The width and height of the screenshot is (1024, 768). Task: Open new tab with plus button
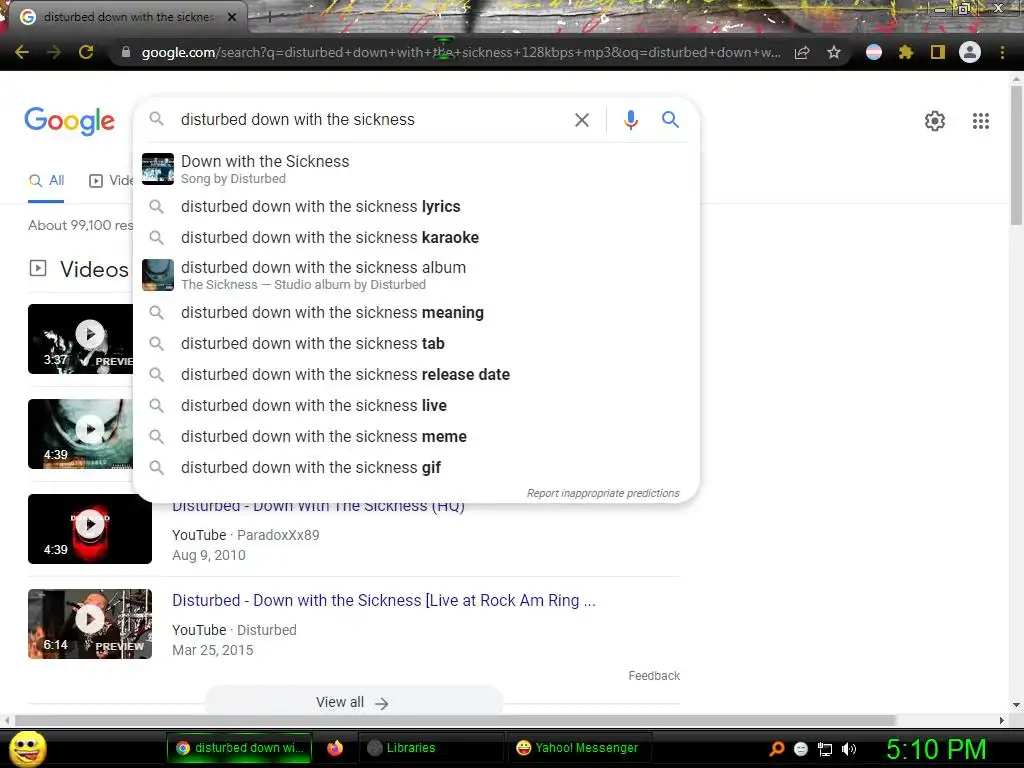pyautogui.click(x=268, y=17)
